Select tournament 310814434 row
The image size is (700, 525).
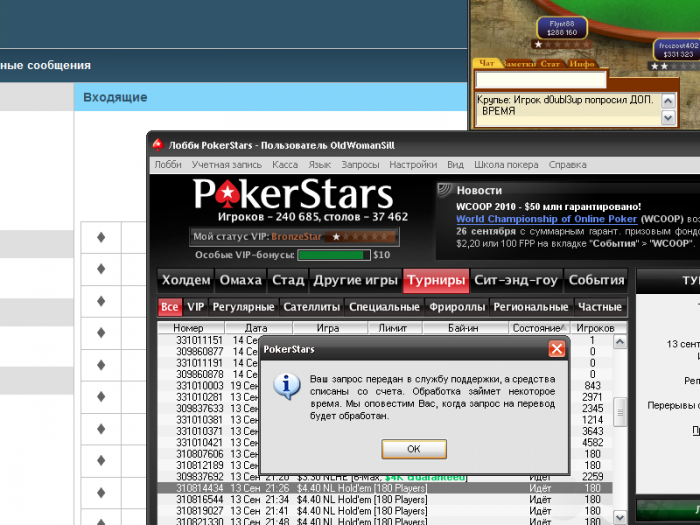coord(385,488)
